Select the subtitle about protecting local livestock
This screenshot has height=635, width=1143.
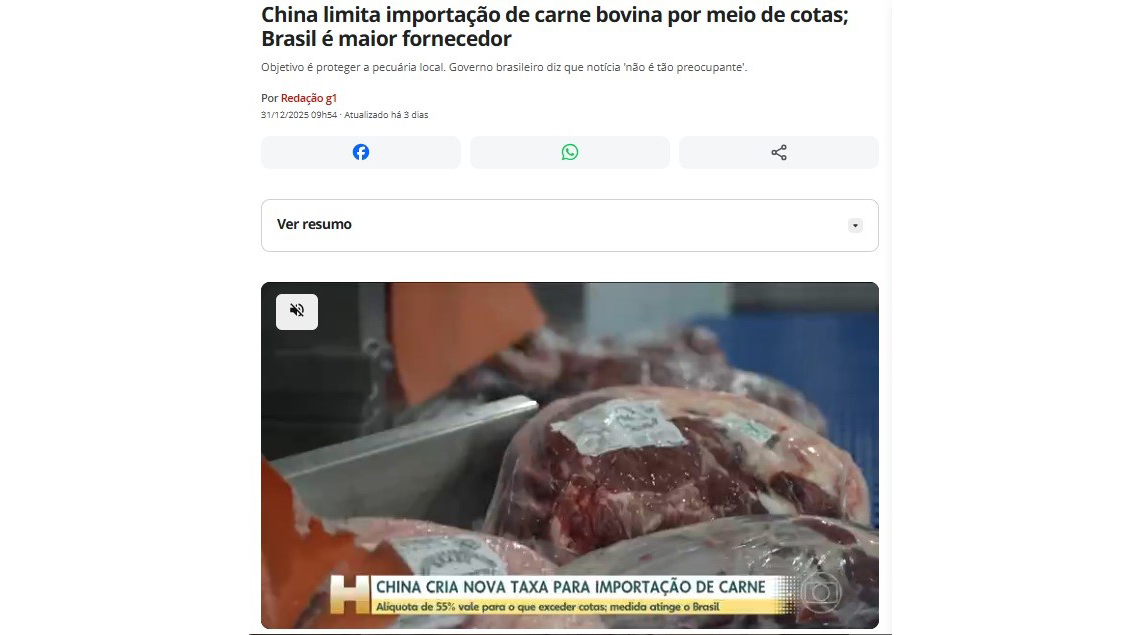click(504, 67)
